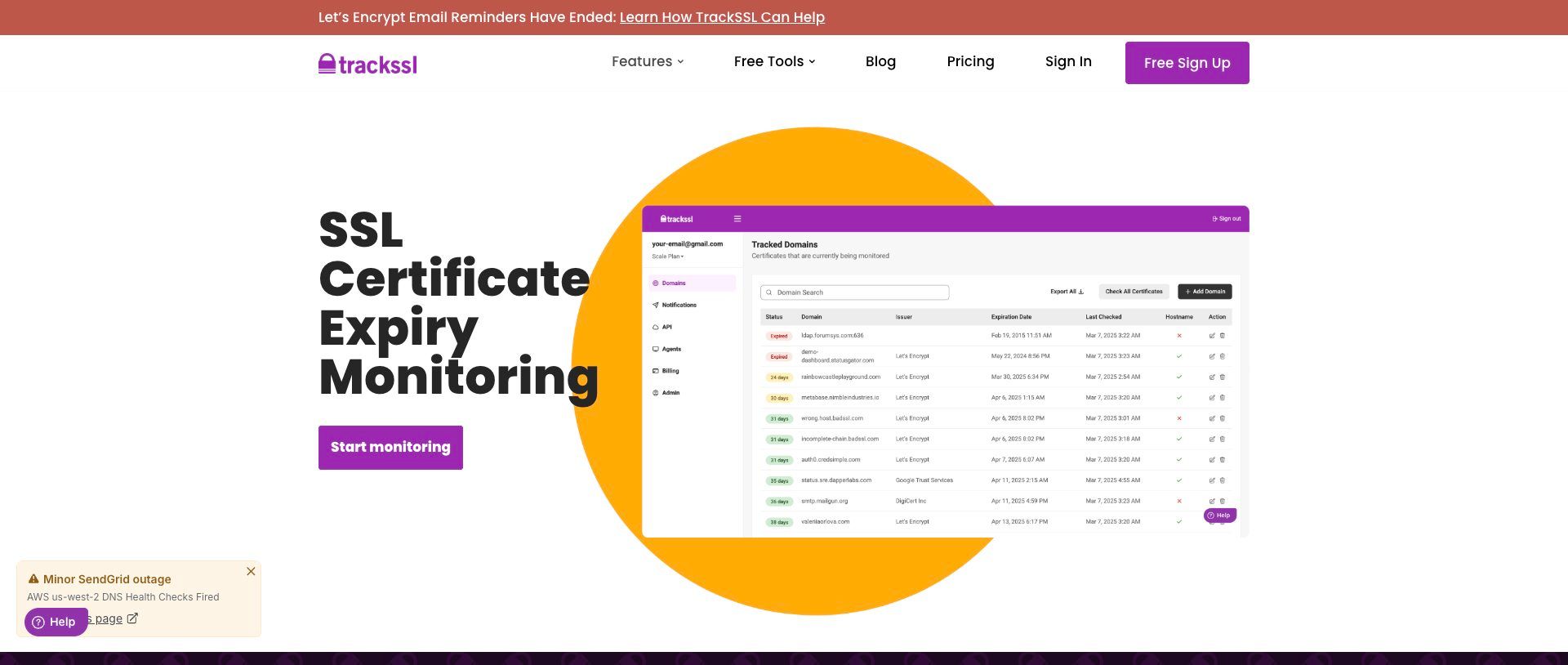Click Check All Certificates in the preview

coord(1134,292)
